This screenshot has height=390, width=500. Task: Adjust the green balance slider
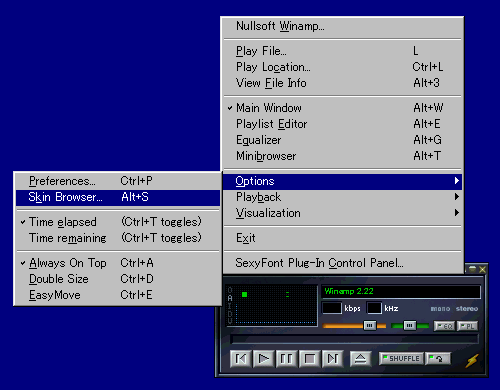click(410, 326)
